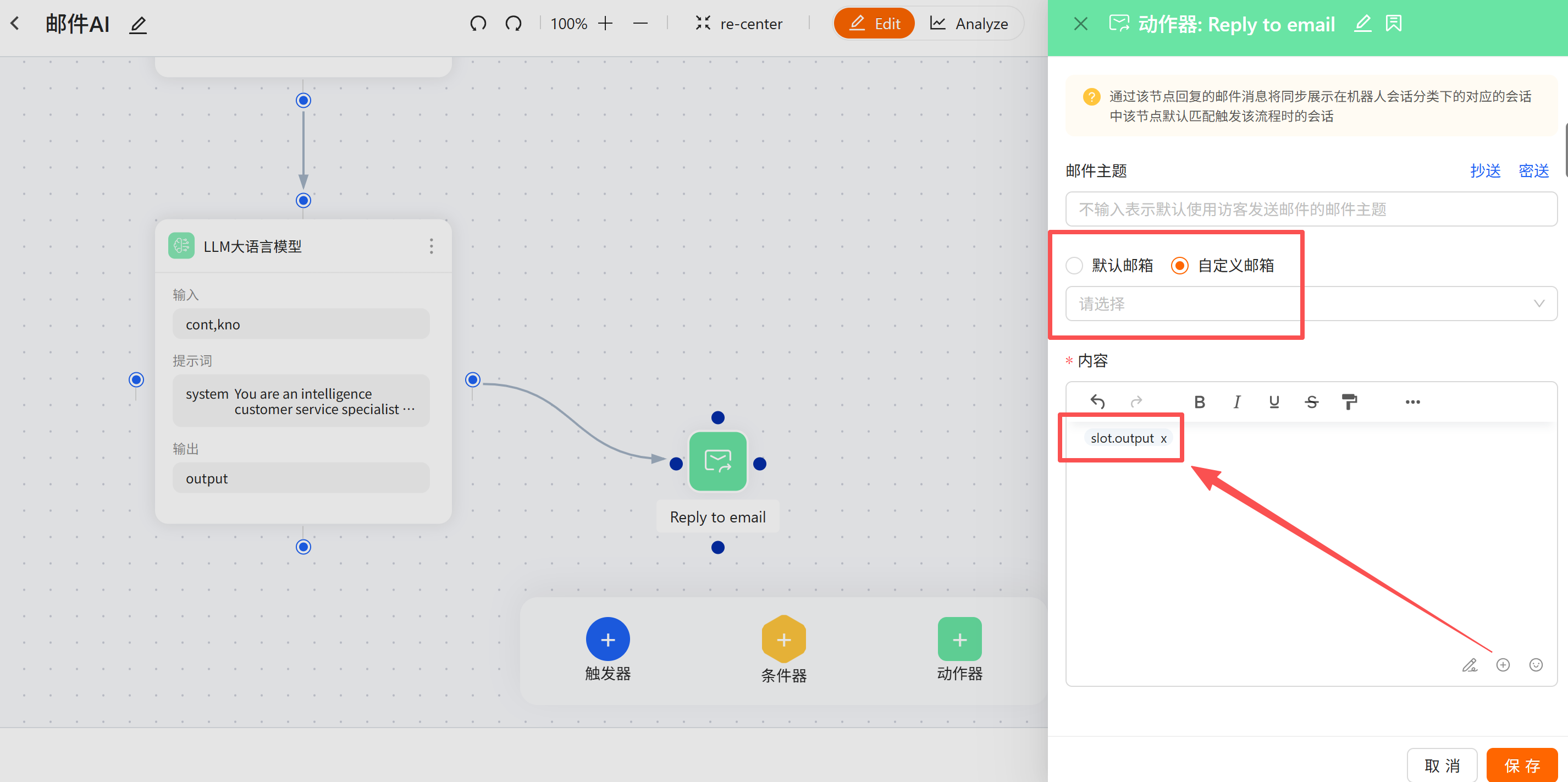Open the emoji picker in the content editor

click(1536, 664)
